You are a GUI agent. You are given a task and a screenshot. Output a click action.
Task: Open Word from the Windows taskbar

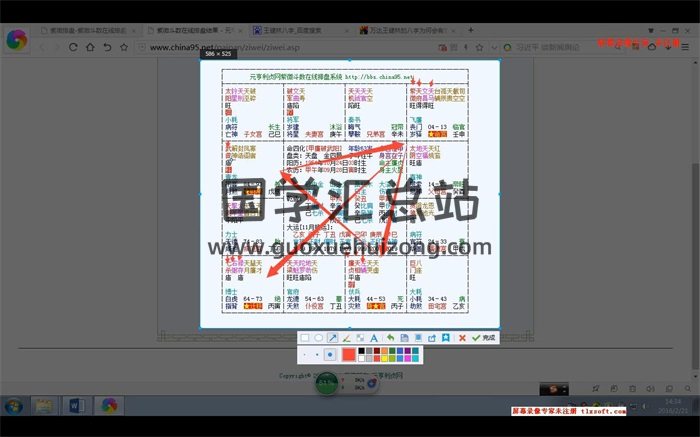pos(76,405)
